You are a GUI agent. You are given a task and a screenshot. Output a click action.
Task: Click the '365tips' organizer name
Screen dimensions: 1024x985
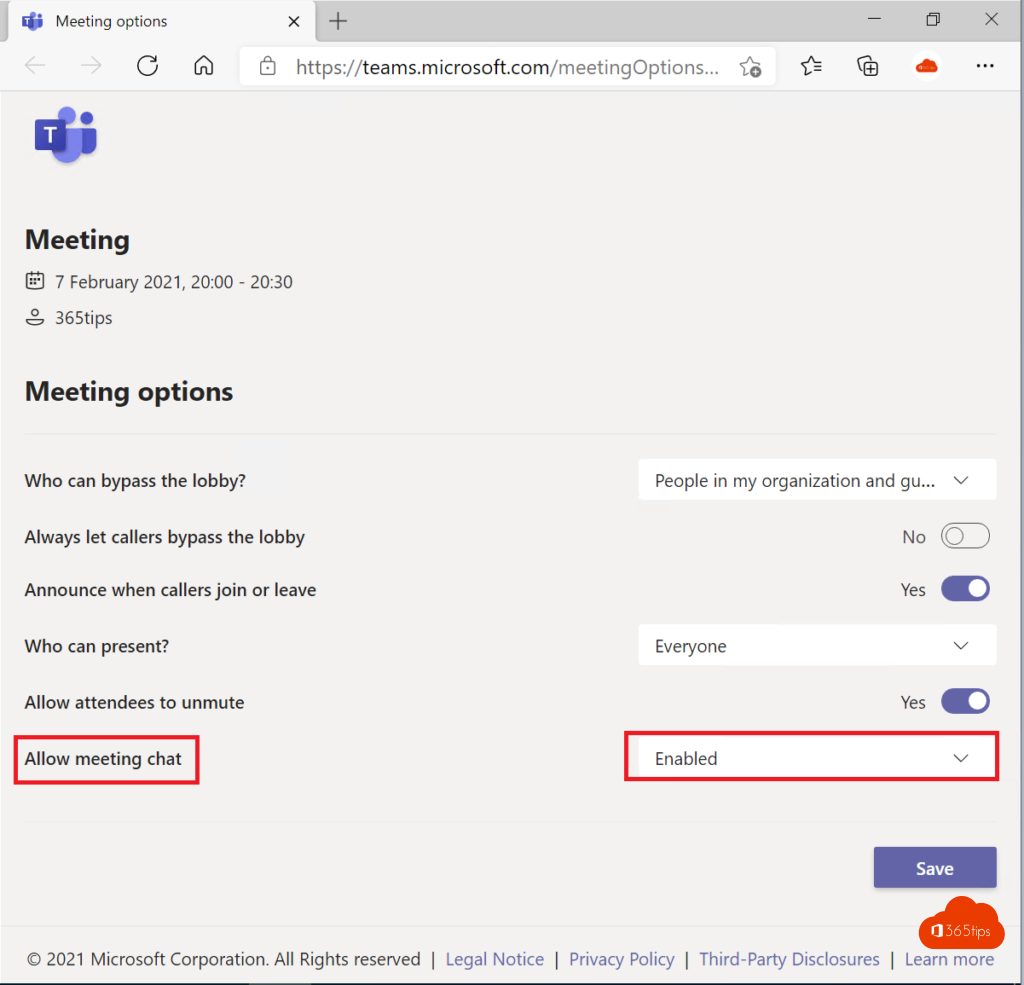pos(84,317)
